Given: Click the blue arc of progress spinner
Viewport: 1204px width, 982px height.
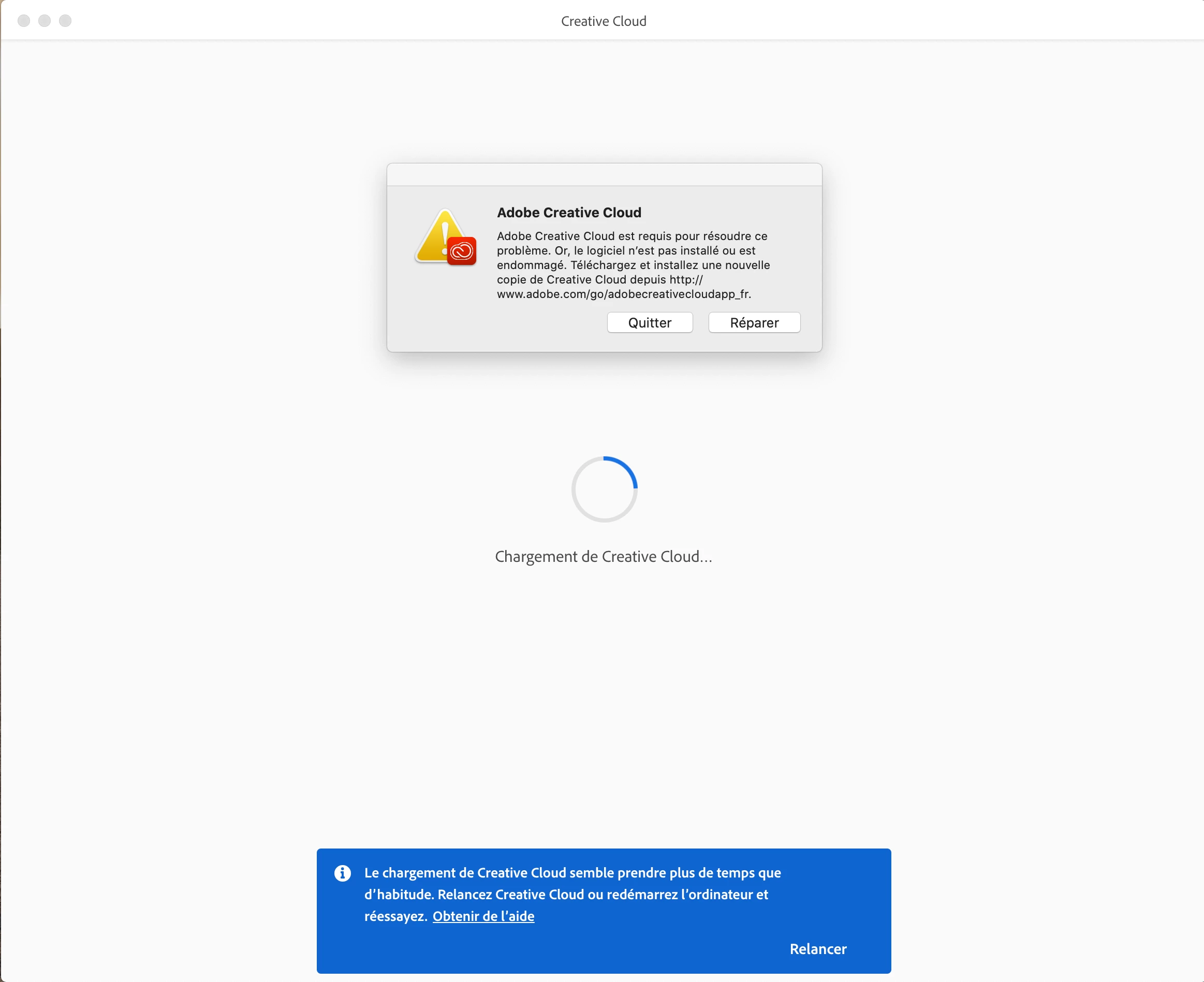Looking at the screenshot, I should (627, 468).
